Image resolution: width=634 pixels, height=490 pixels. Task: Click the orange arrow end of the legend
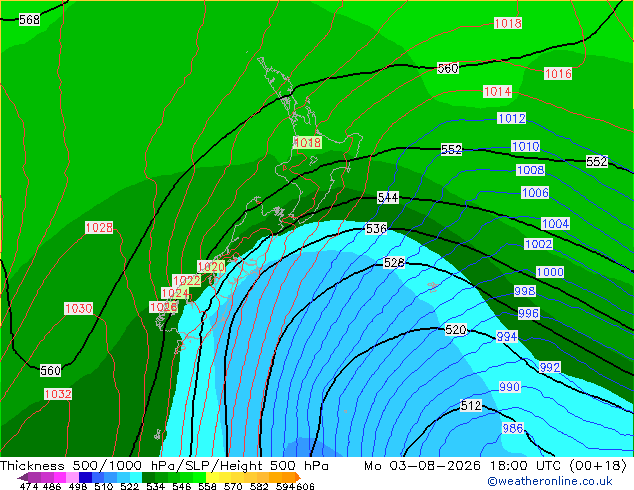(x=298, y=477)
